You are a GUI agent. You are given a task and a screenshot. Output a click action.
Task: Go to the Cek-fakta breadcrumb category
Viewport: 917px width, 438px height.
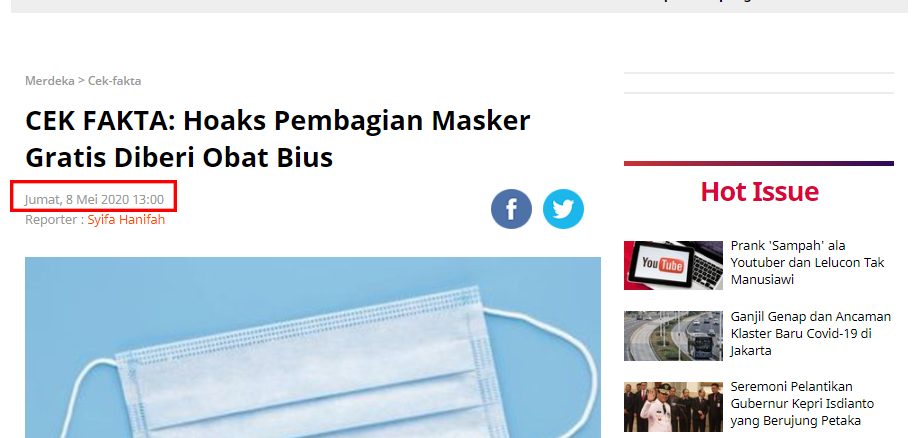(115, 81)
